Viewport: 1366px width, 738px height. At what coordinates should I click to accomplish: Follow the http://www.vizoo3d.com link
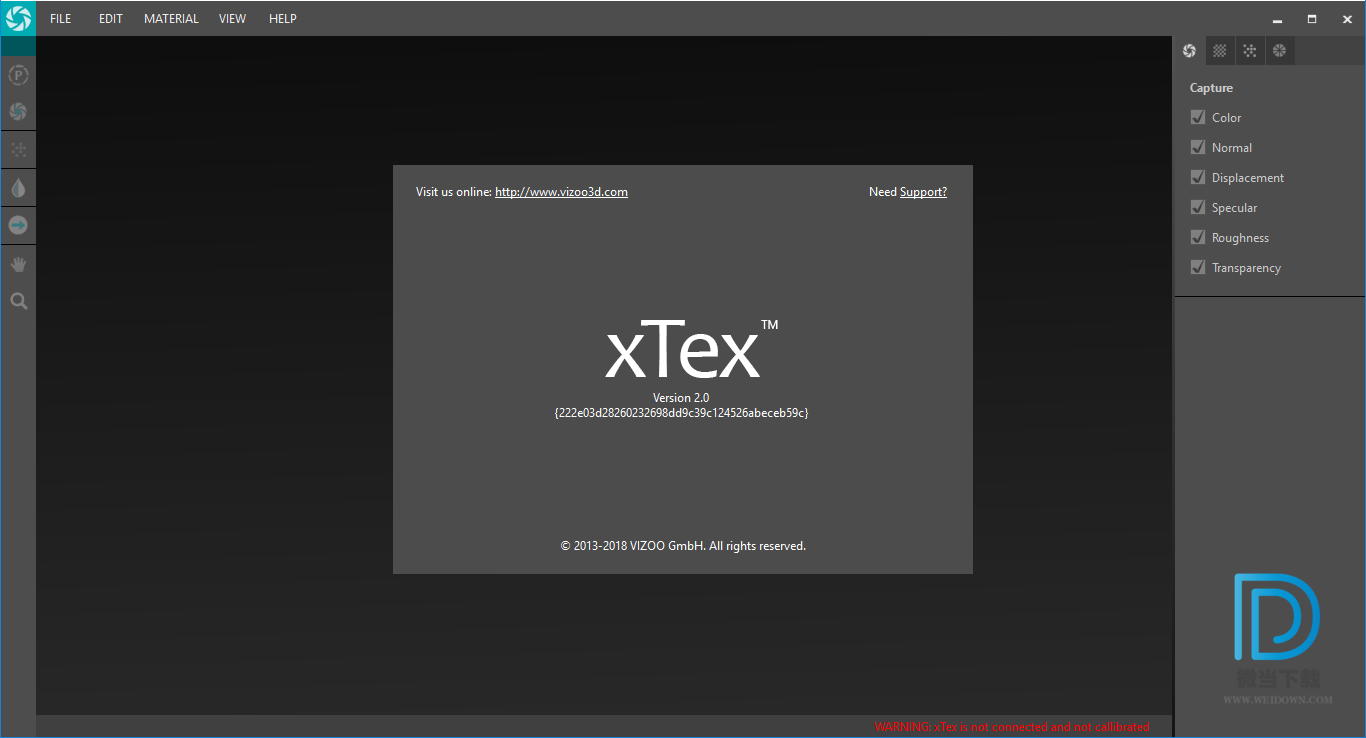[x=561, y=192]
